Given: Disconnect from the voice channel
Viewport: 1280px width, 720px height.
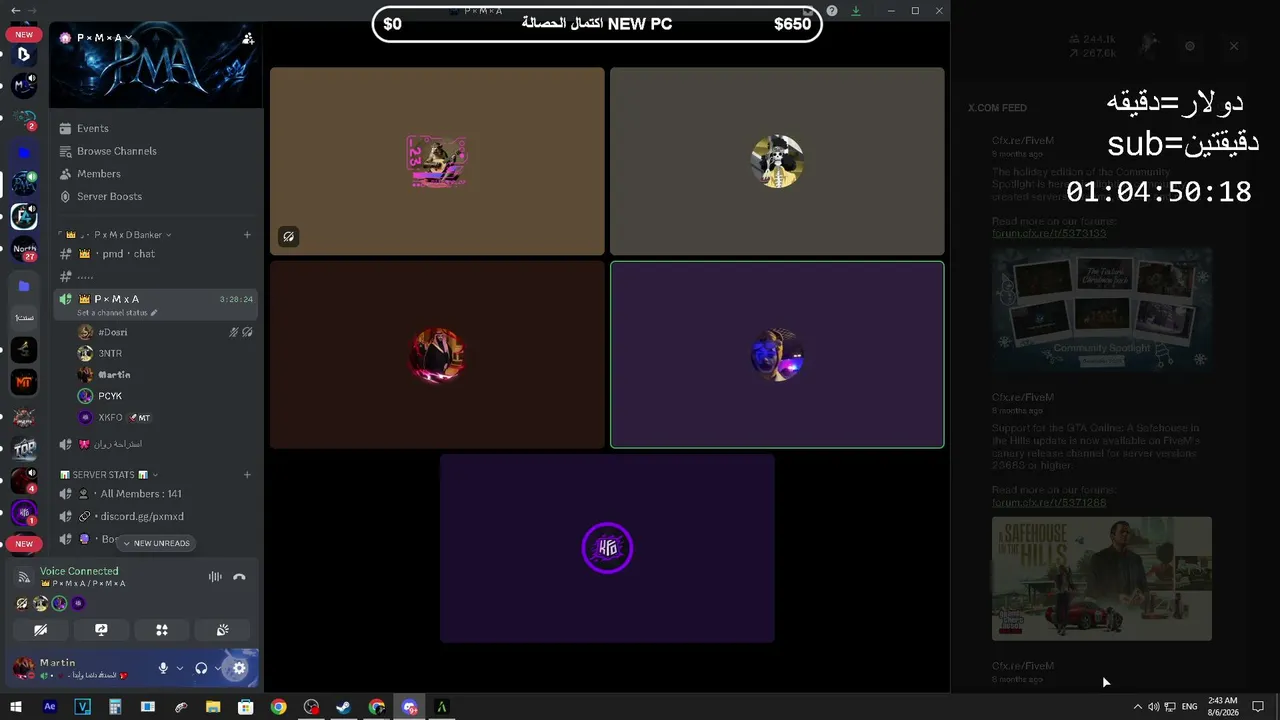Looking at the screenshot, I should 239,577.
